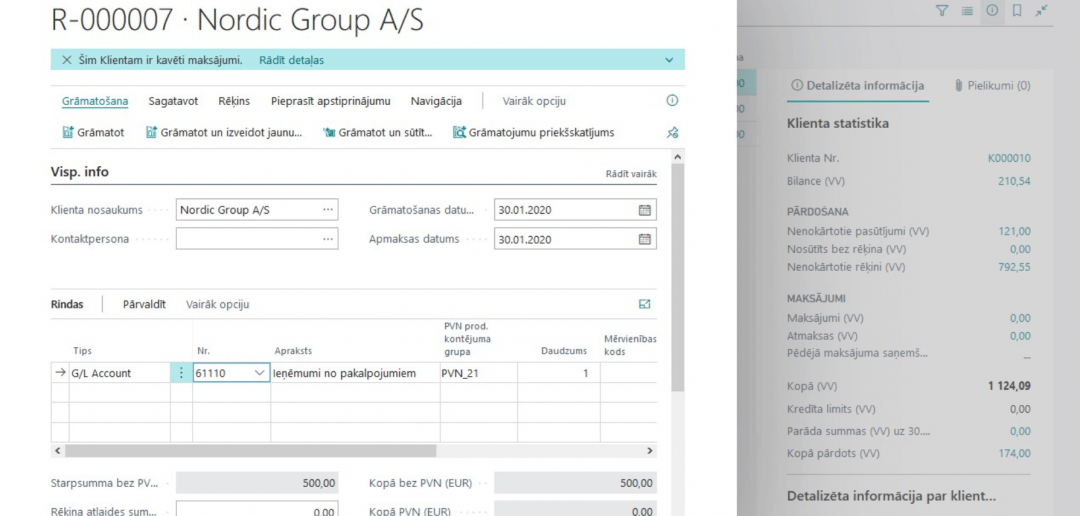Open the Apmaksas datums calendar picker
This screenshot has width=1080, height=516.
(x=645, y=240)
